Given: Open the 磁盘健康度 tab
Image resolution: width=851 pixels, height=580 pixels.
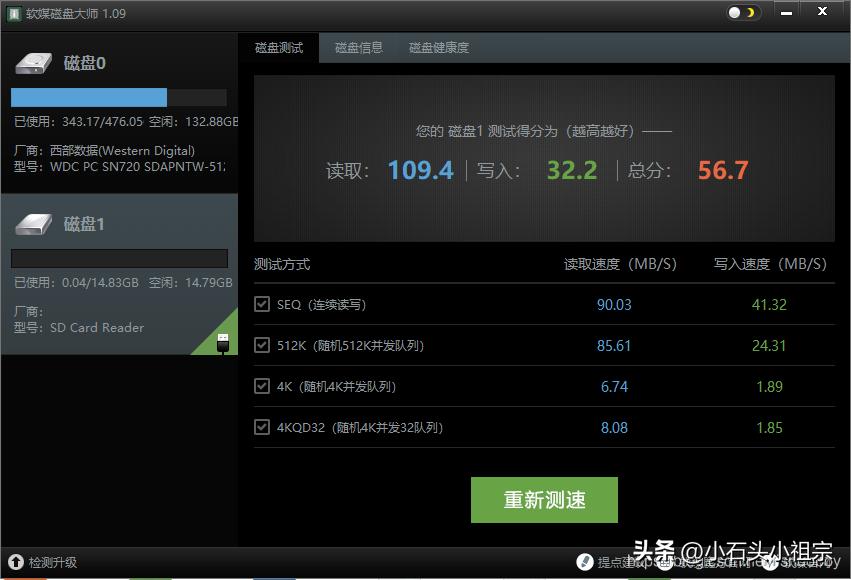Looking at the screenshot, I should (x=439, y=48).
